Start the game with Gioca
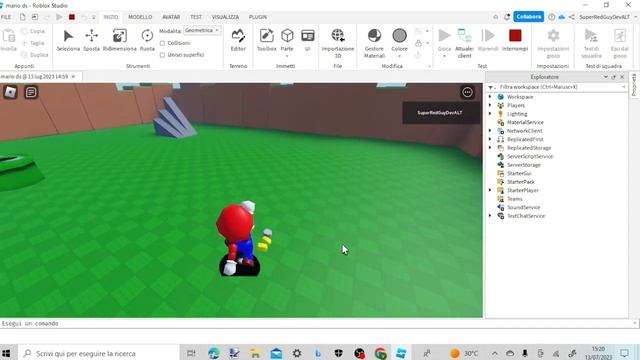 (444, 40)
